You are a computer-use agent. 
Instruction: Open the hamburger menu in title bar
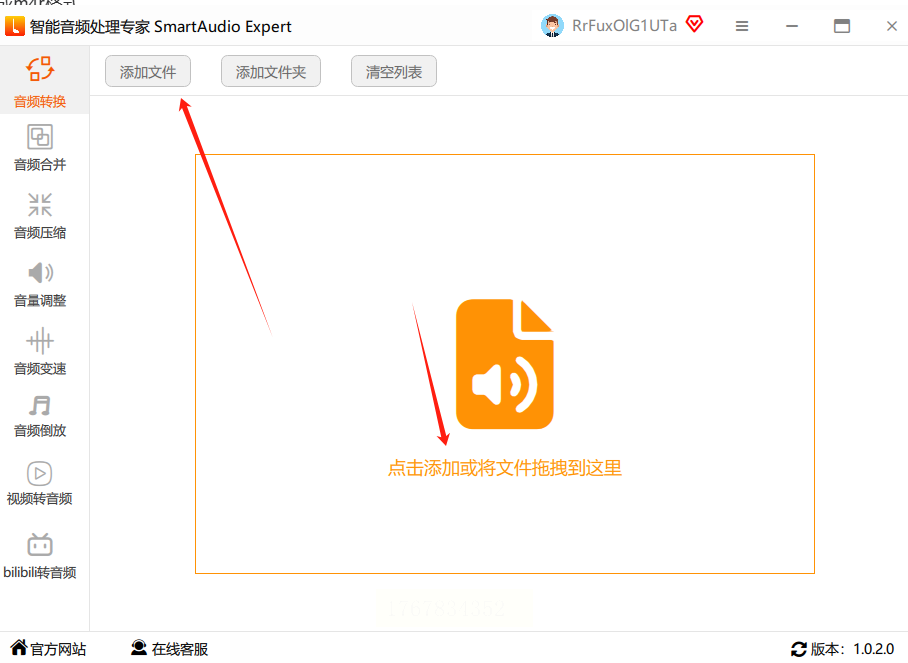742,26
